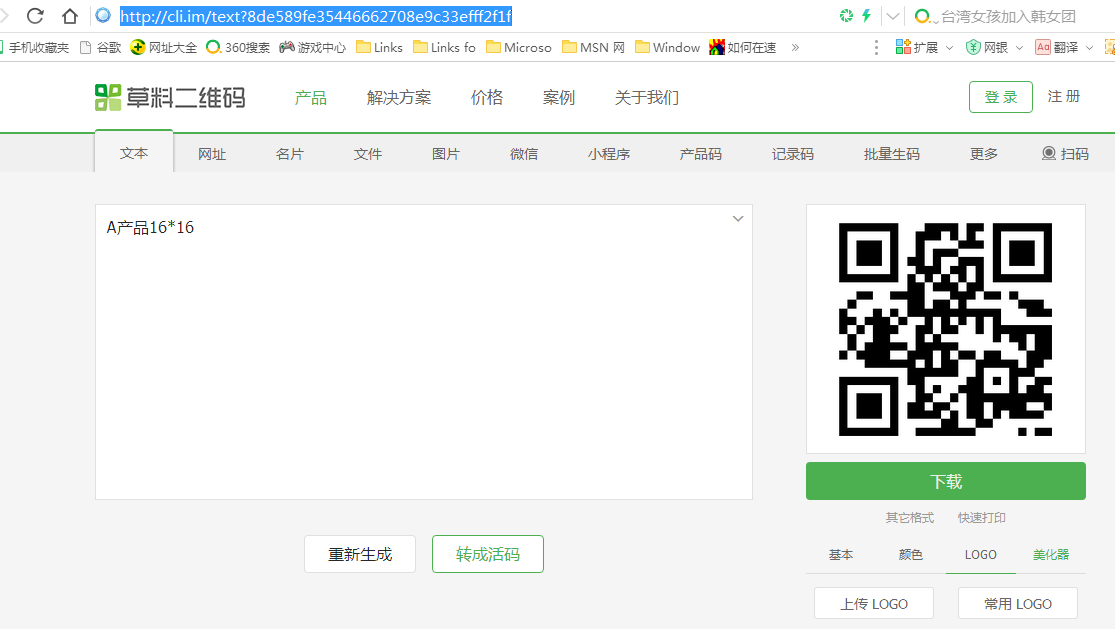Image resolution: width=1115 pixels, height=629 pixels.
Task: Open the 翻译 translate extension icon
Action: coord(1043,48)
